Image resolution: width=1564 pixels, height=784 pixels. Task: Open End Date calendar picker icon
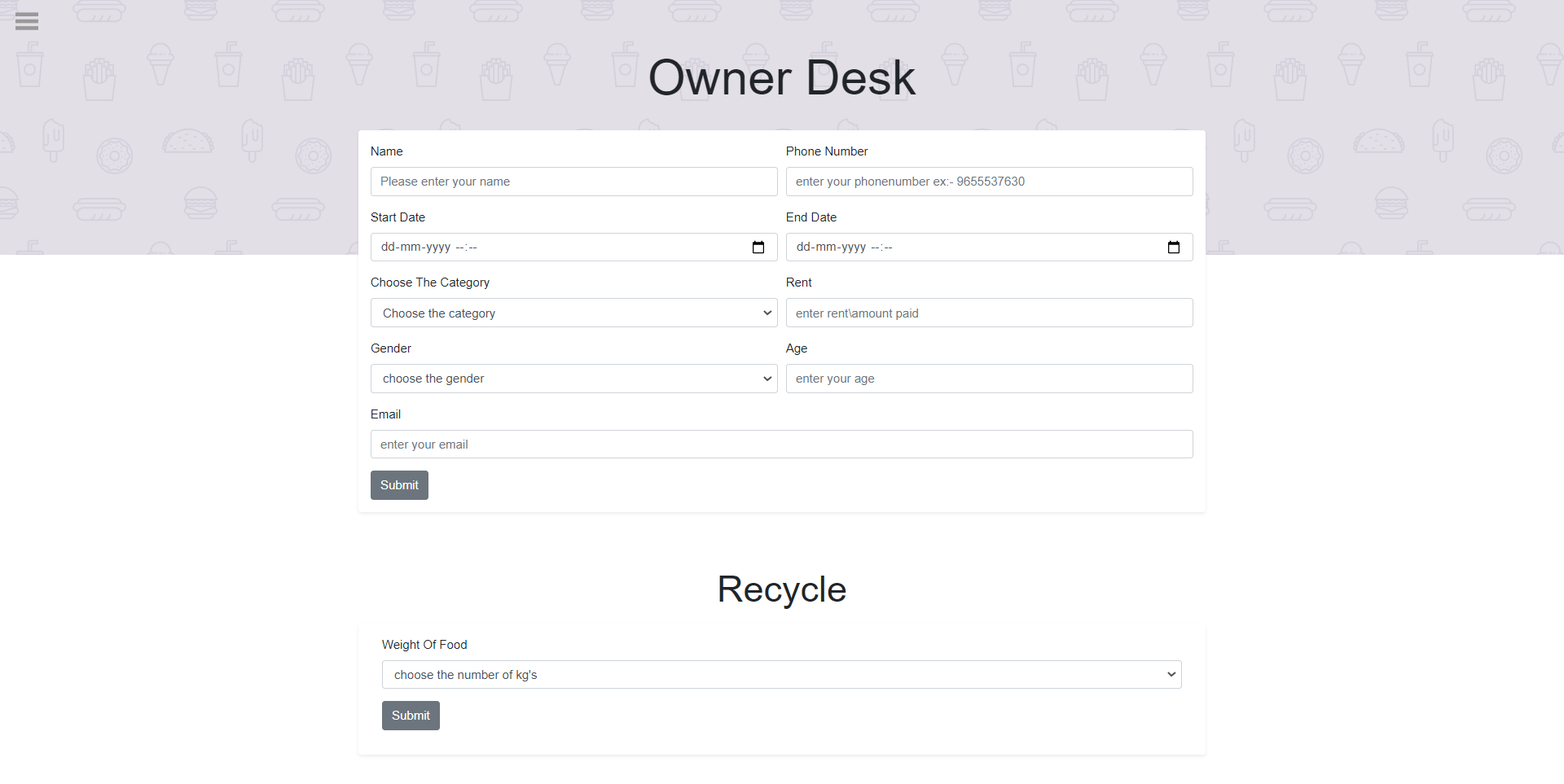pos(1174,247)
